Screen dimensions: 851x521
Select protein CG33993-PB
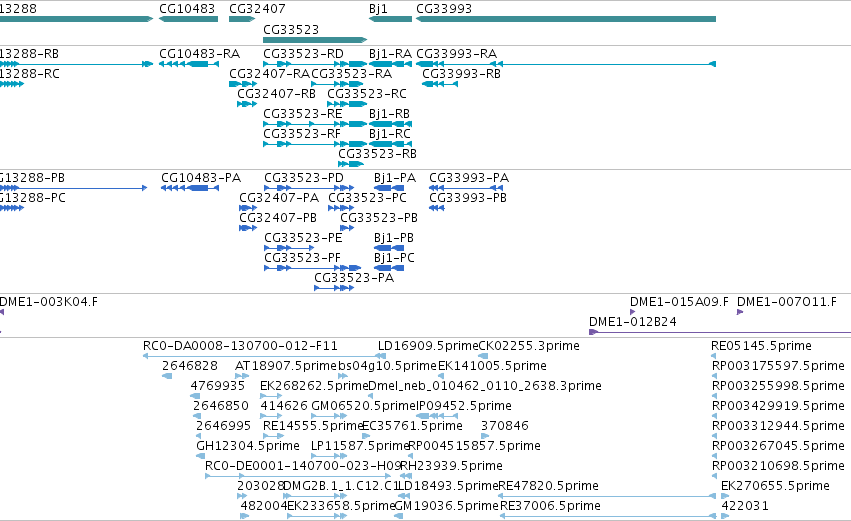(437, 208)
